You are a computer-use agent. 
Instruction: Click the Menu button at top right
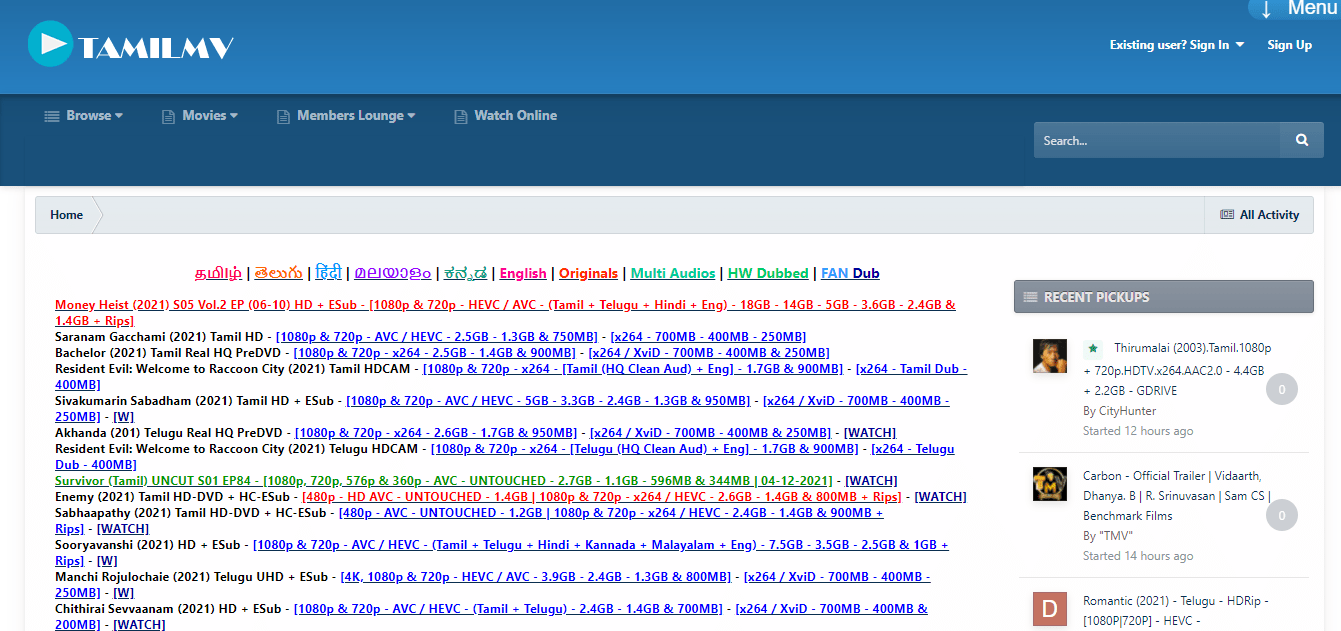click(x=1296, y=9)
